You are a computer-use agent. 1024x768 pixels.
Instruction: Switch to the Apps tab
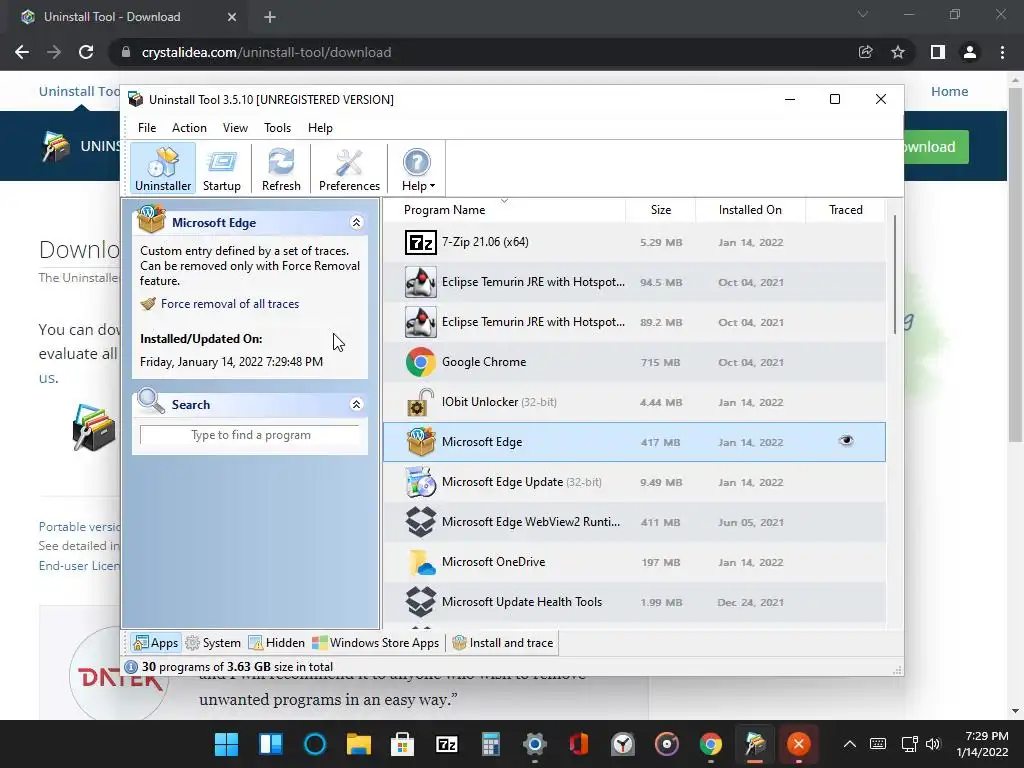[155, 643]
